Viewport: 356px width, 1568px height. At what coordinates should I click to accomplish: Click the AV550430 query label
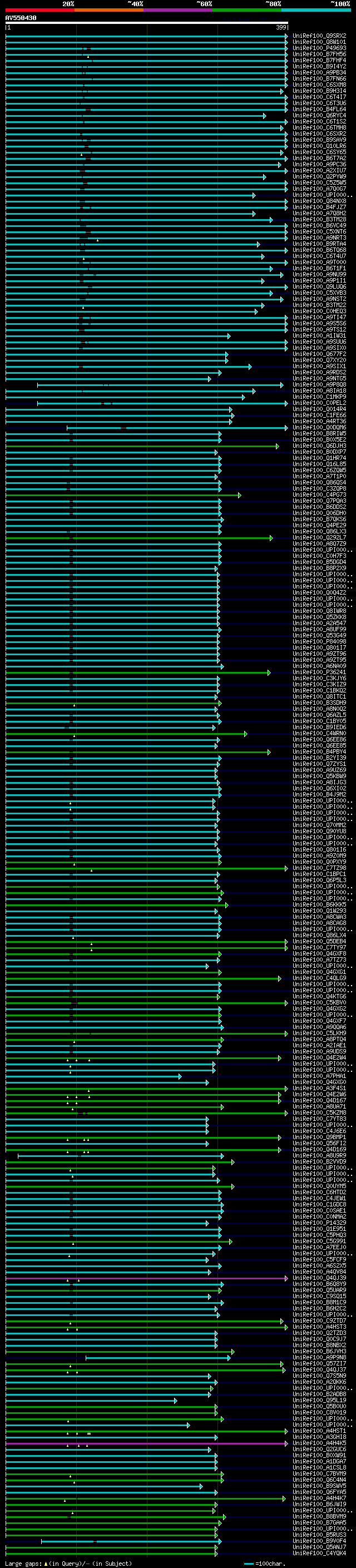coord(21,18)
